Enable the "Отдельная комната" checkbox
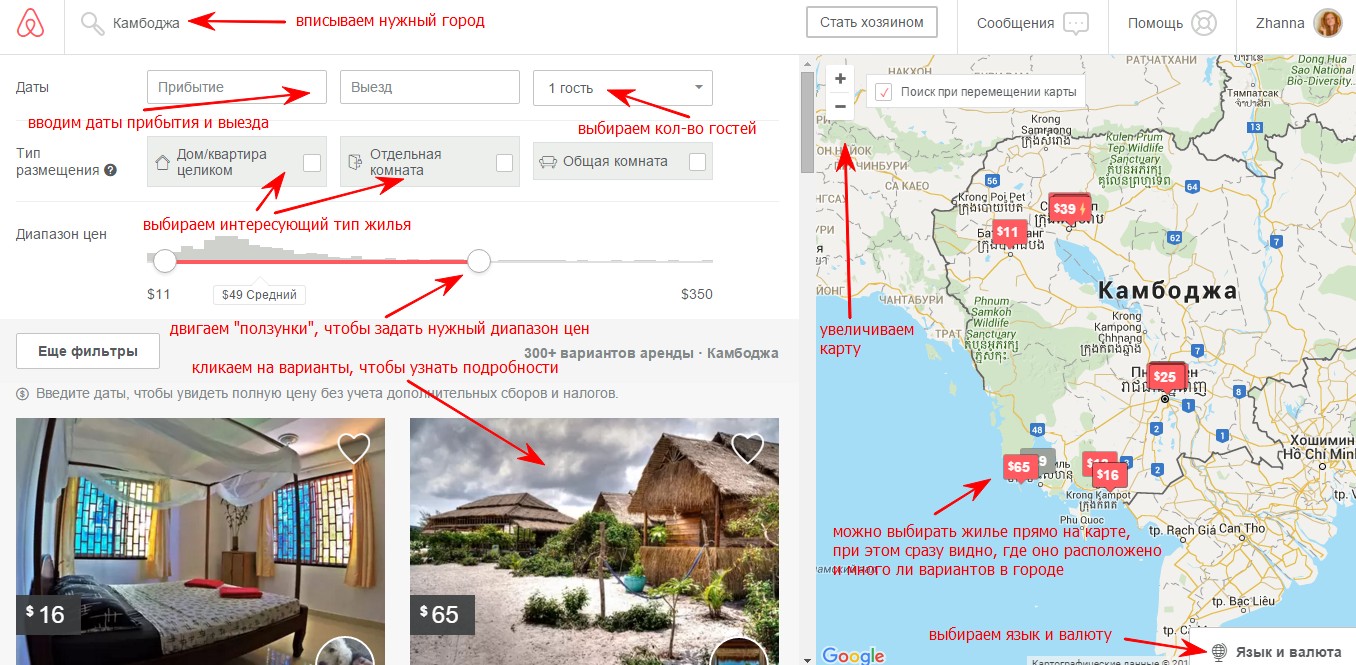 click(x=505, y=162)
